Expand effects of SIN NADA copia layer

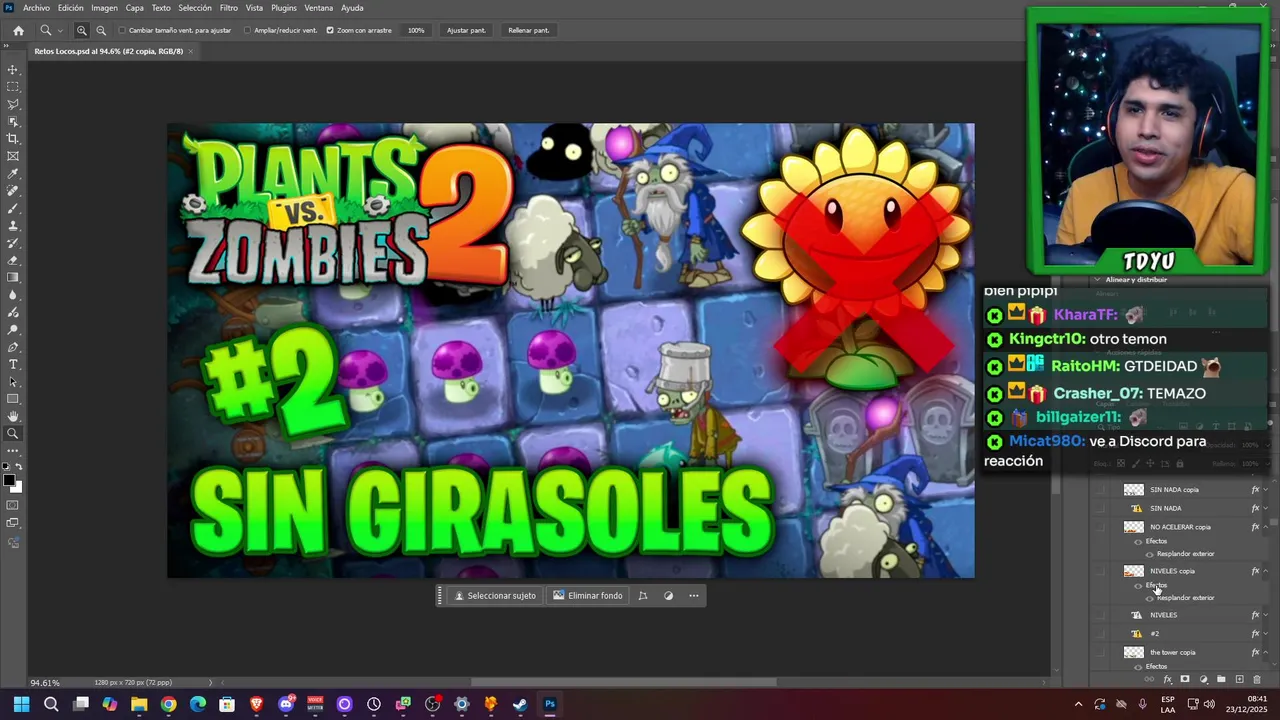pos(1266,490)
